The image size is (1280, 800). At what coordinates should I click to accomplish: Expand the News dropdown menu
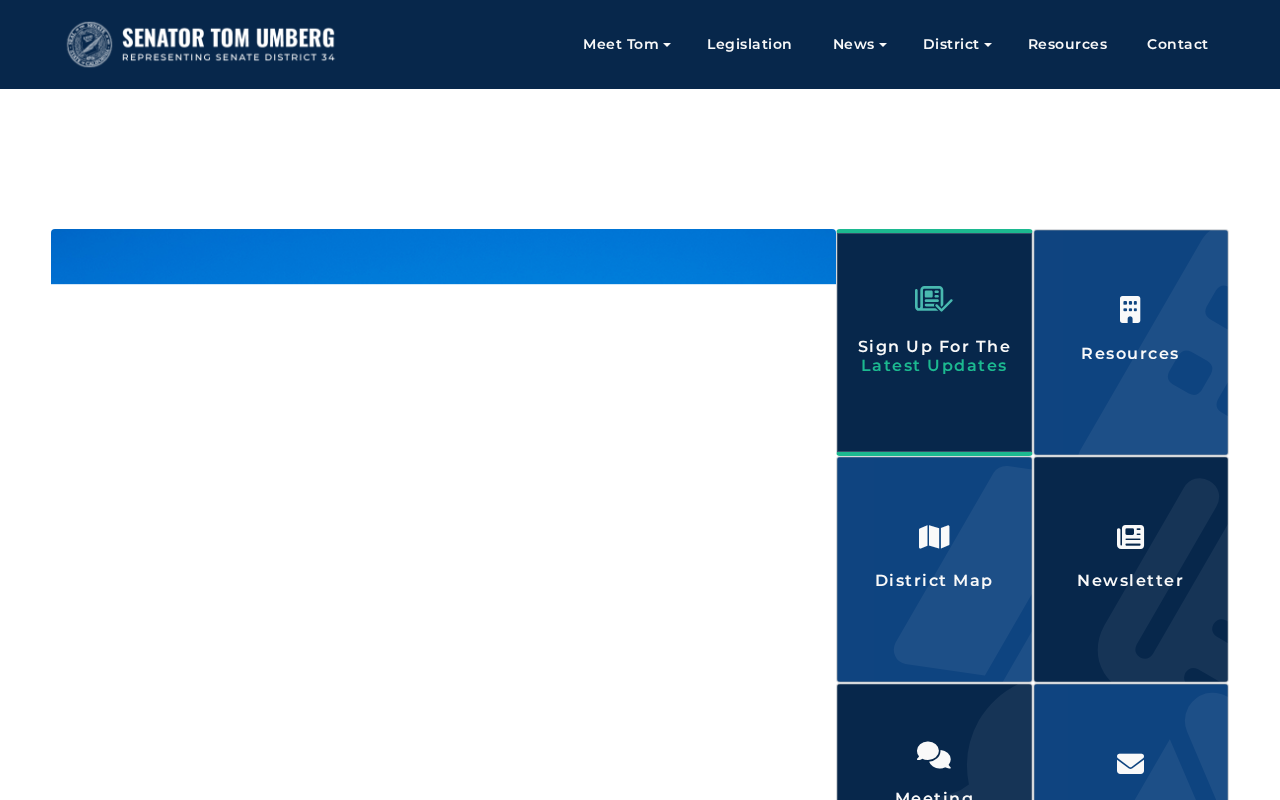pyautogui.click(x=860, y=44)
